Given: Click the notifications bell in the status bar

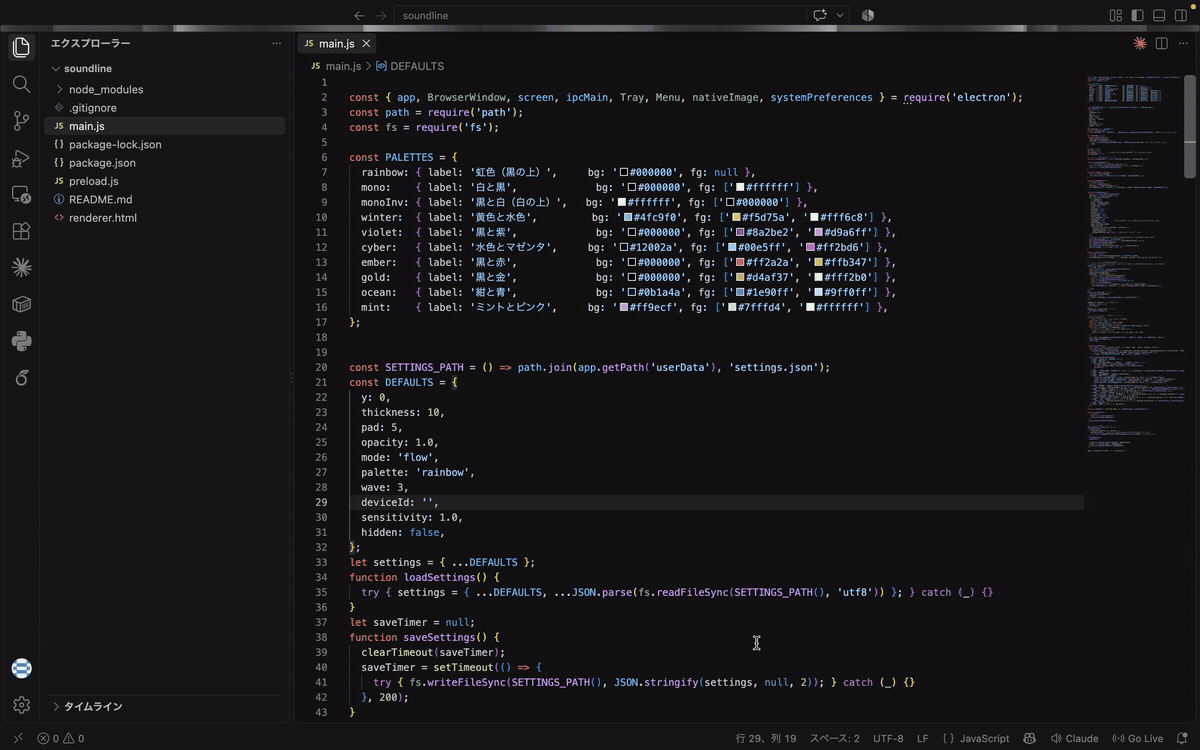Looking at the screenshot, I should [1182, 739].
